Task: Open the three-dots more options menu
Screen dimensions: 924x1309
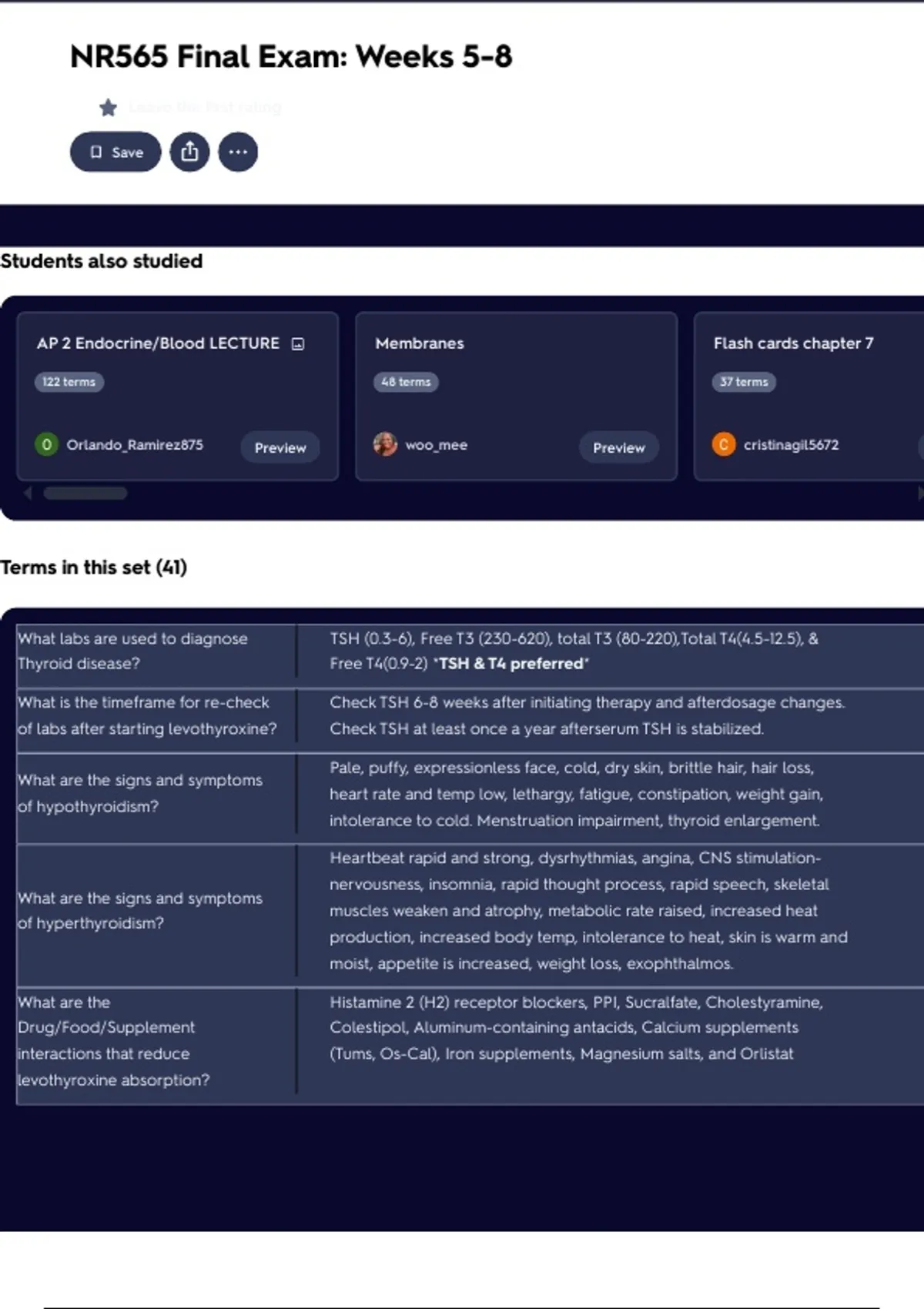Action: (238, 152)
